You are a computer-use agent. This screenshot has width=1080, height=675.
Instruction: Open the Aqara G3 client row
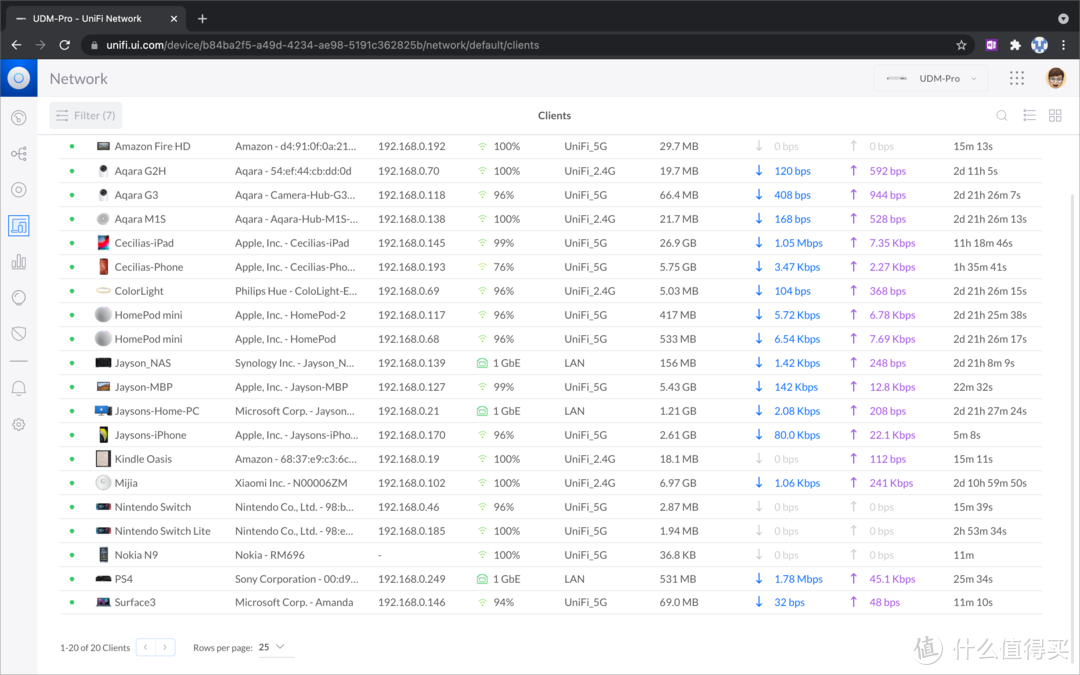pyautogui.click(x=550, y=195)
